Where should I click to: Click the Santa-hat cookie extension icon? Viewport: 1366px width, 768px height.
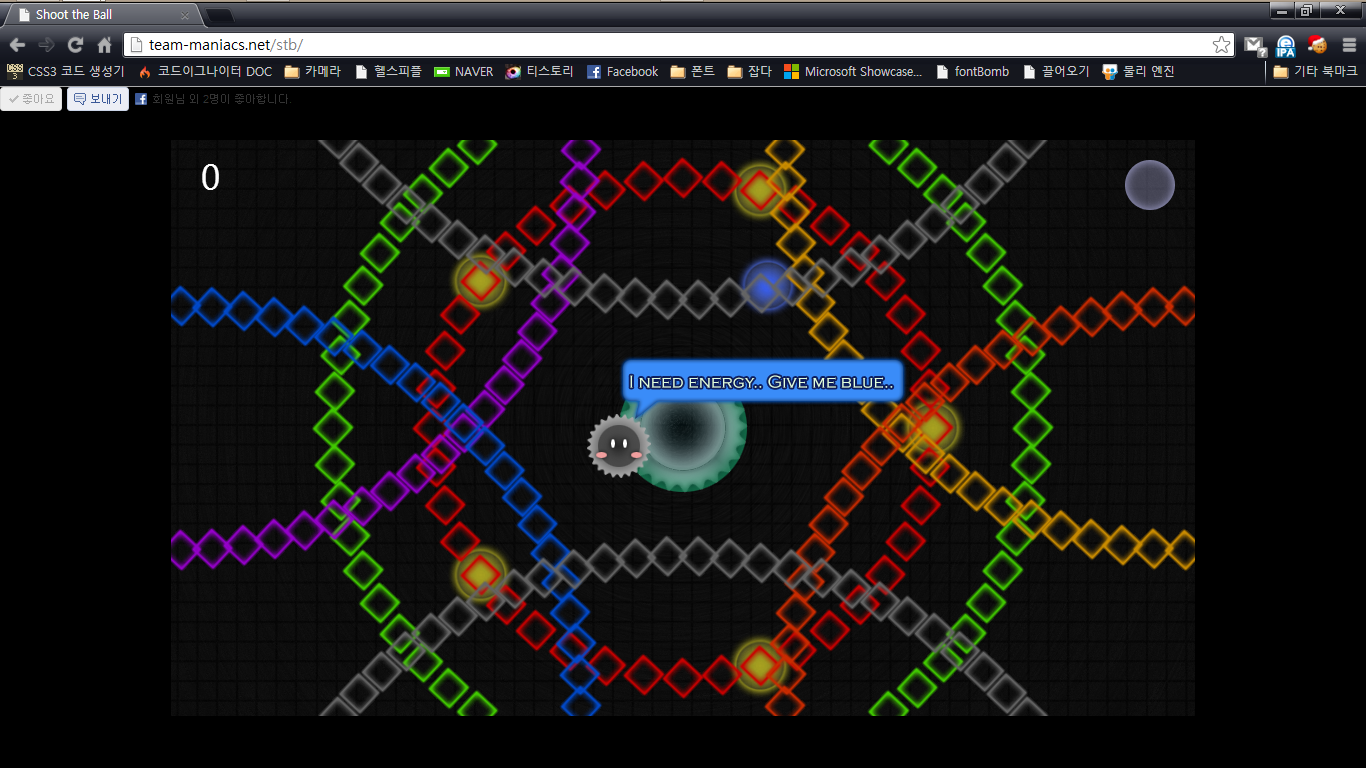1317,45
